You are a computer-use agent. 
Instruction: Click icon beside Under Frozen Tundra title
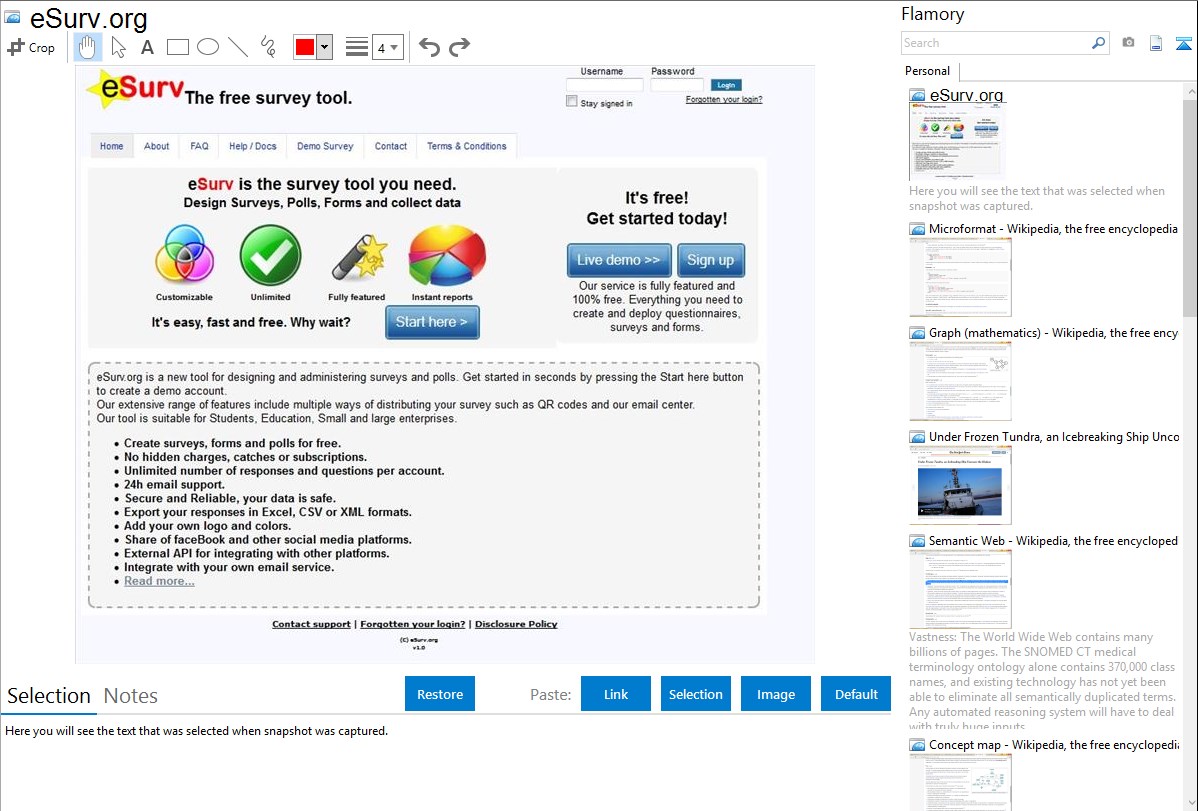[x=917, y=437]
